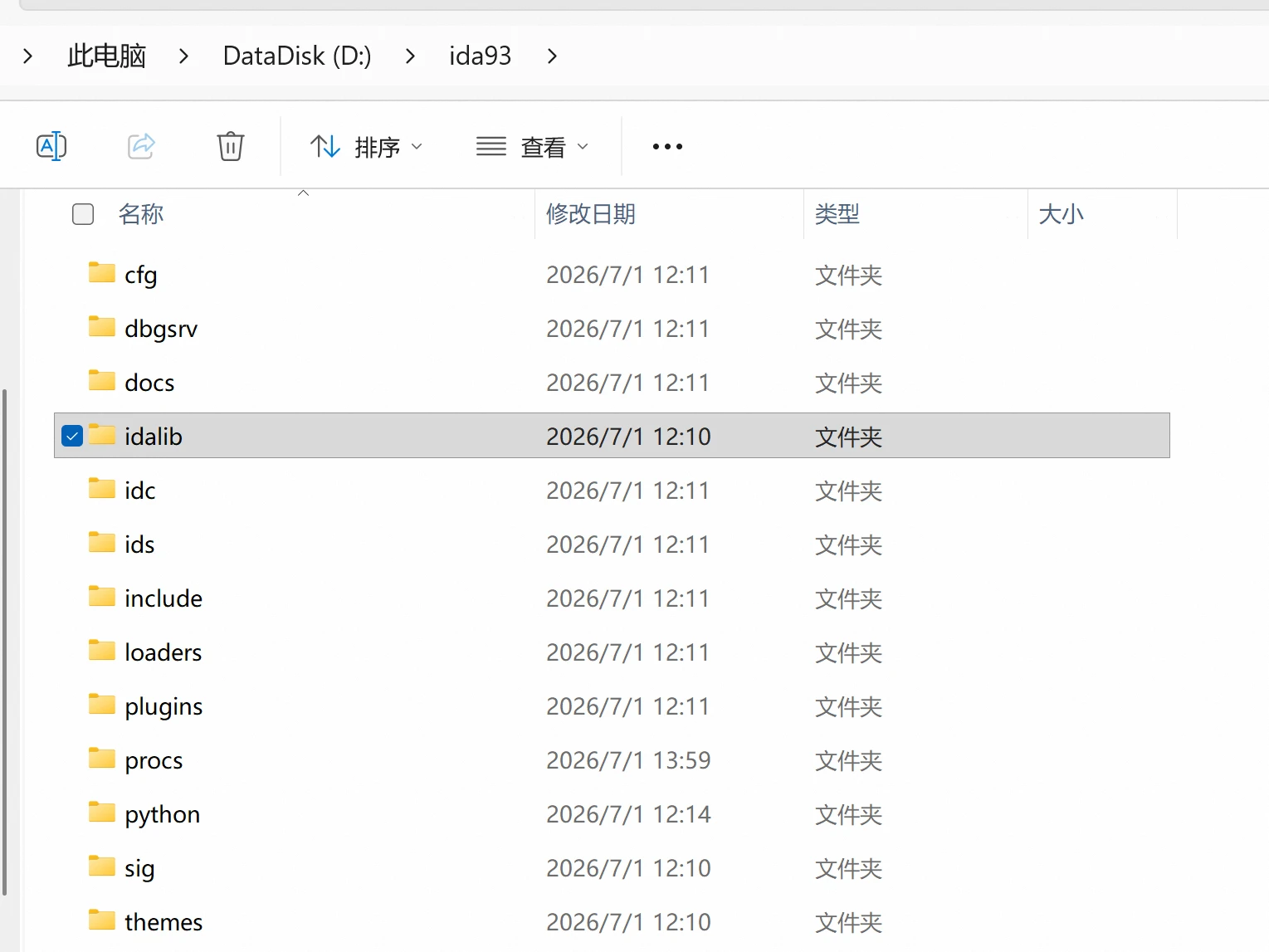Image resolution: width=1269 pixels, height=952 pixels.
Task: Open the 排序 sort dropdown
Action: pyautogui.click(x=366, y=147)
